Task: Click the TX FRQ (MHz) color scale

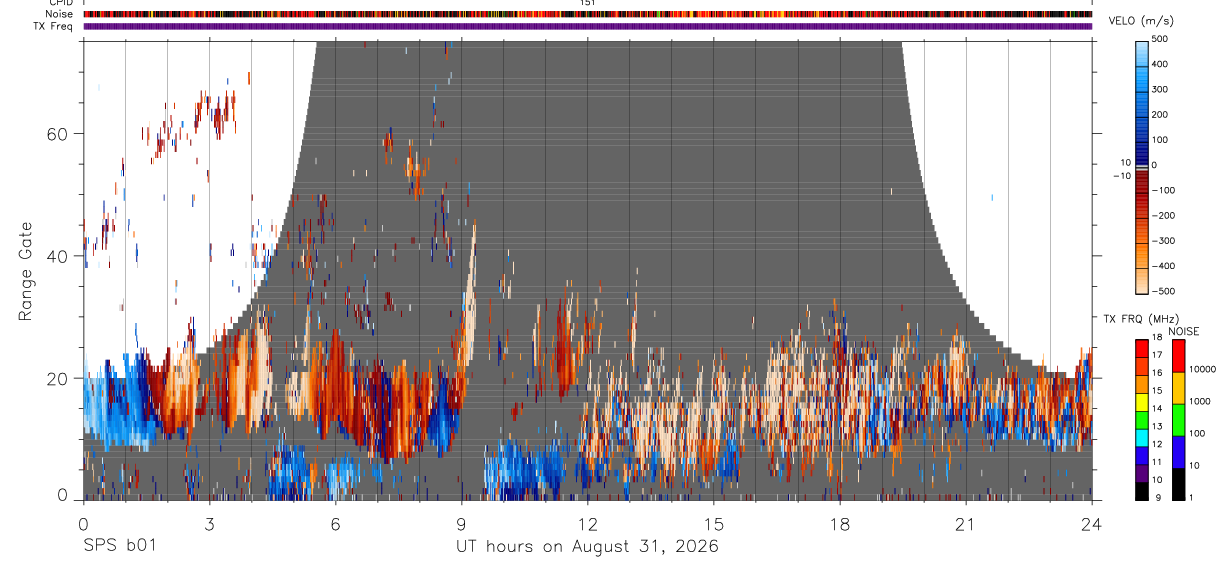Action: (1141, 420)
